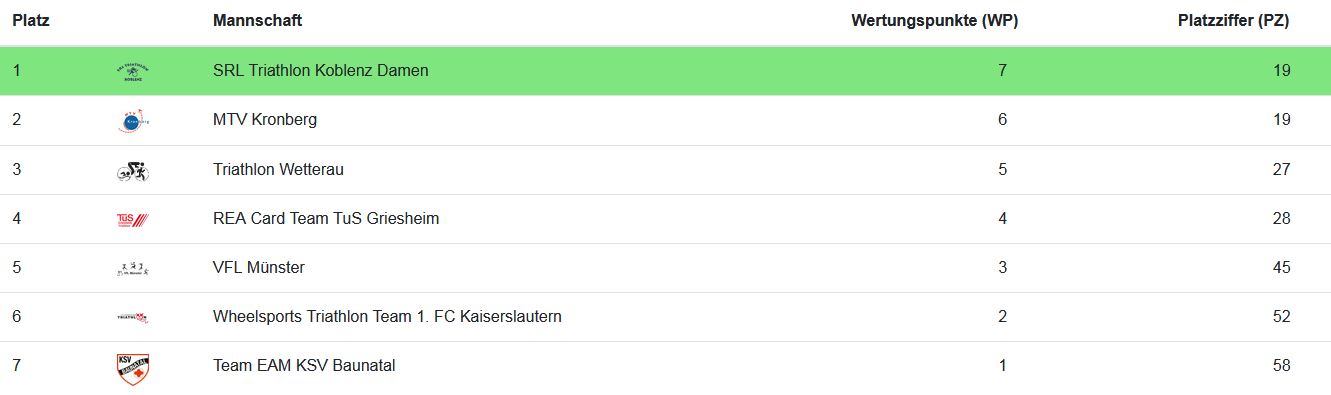Click the TuS Griesheim red logo

click(x=132, y=219)
